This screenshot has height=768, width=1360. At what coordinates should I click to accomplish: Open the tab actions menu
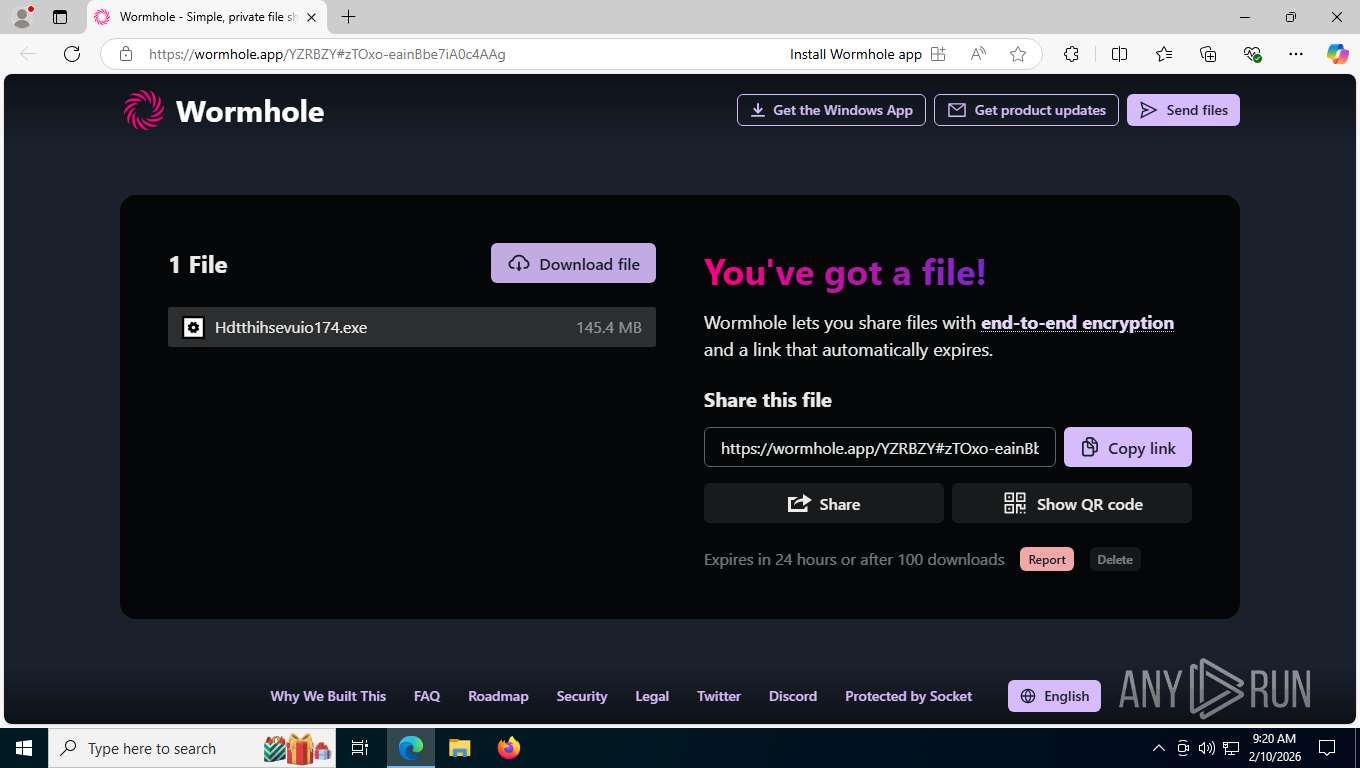[60, 17]
